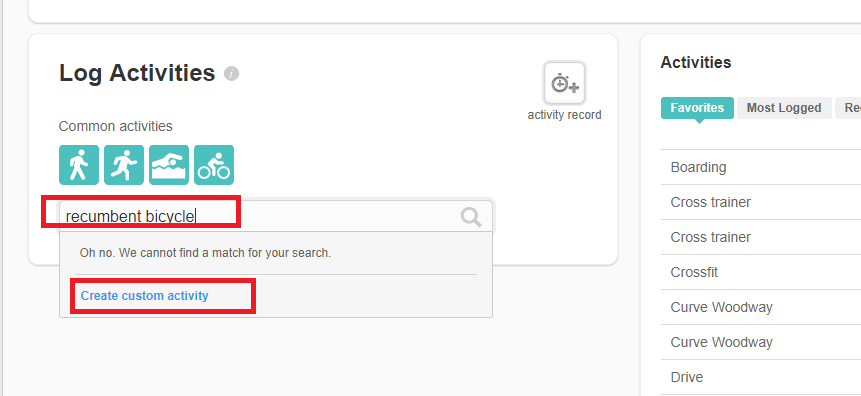Focus the activity search field
The width and height of the screenshot is (861, 396).
pyautogui.click(x=276, y=216)
